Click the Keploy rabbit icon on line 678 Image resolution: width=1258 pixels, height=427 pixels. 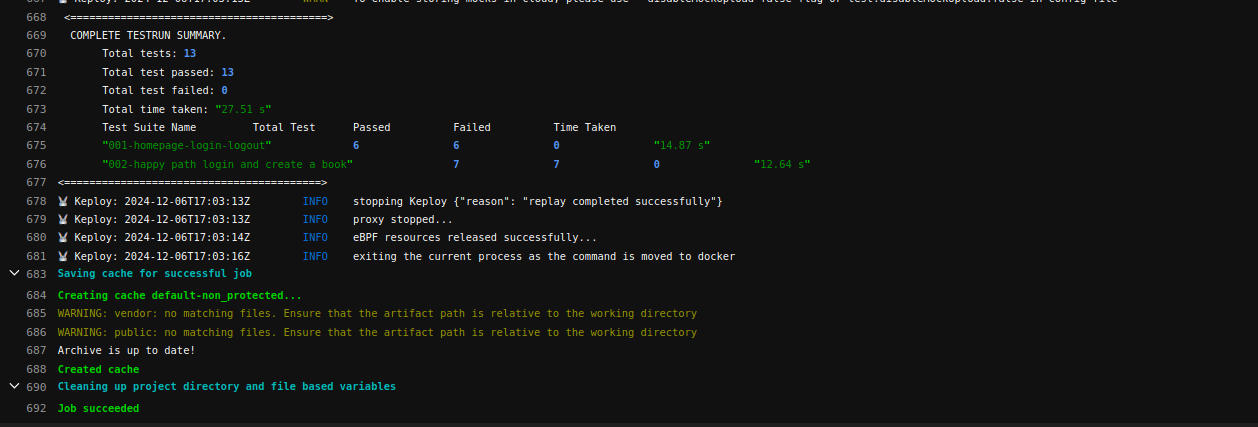pyautogui.click(x=63, y=201)
